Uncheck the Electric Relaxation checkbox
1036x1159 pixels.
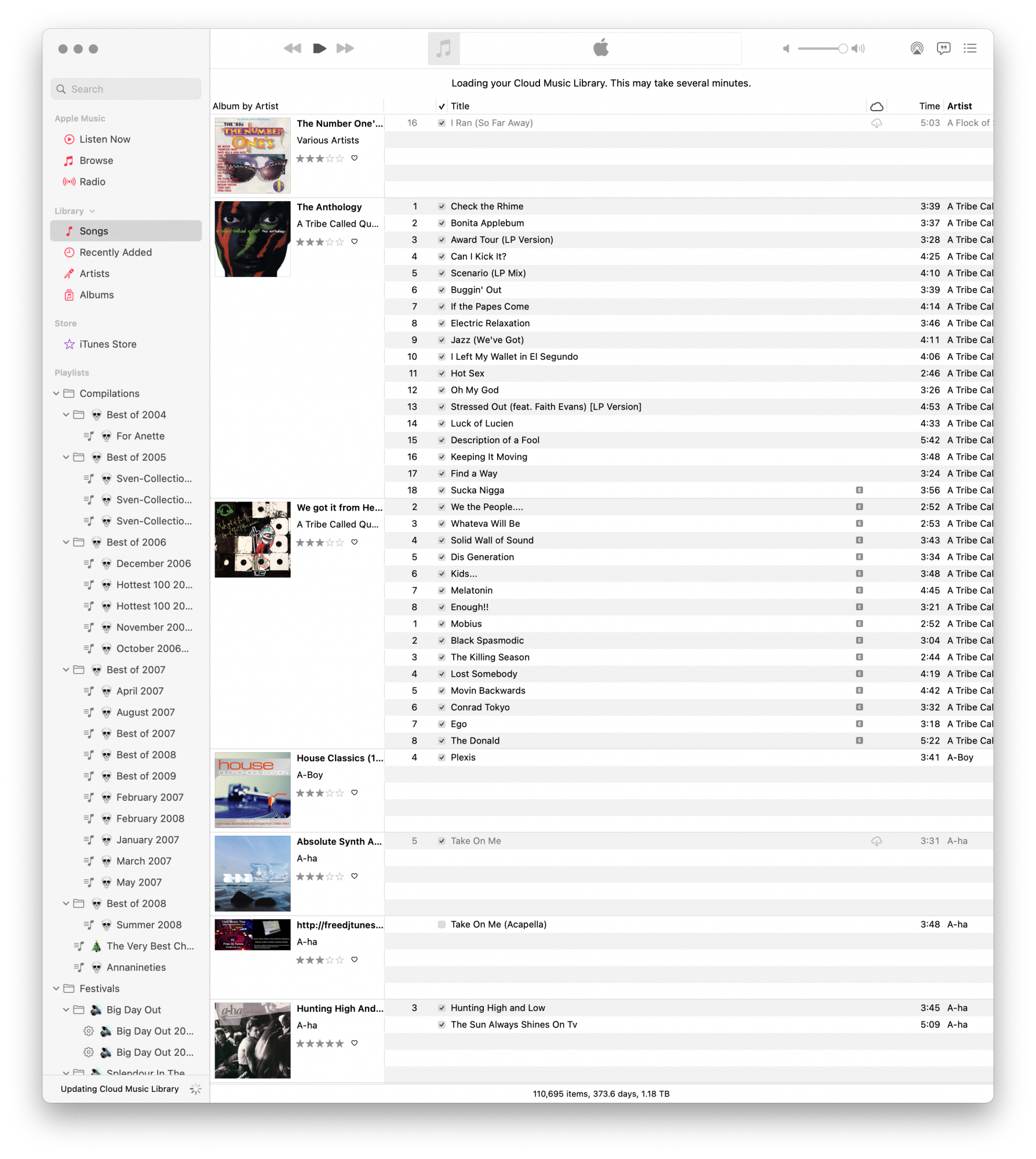(442, 323)
